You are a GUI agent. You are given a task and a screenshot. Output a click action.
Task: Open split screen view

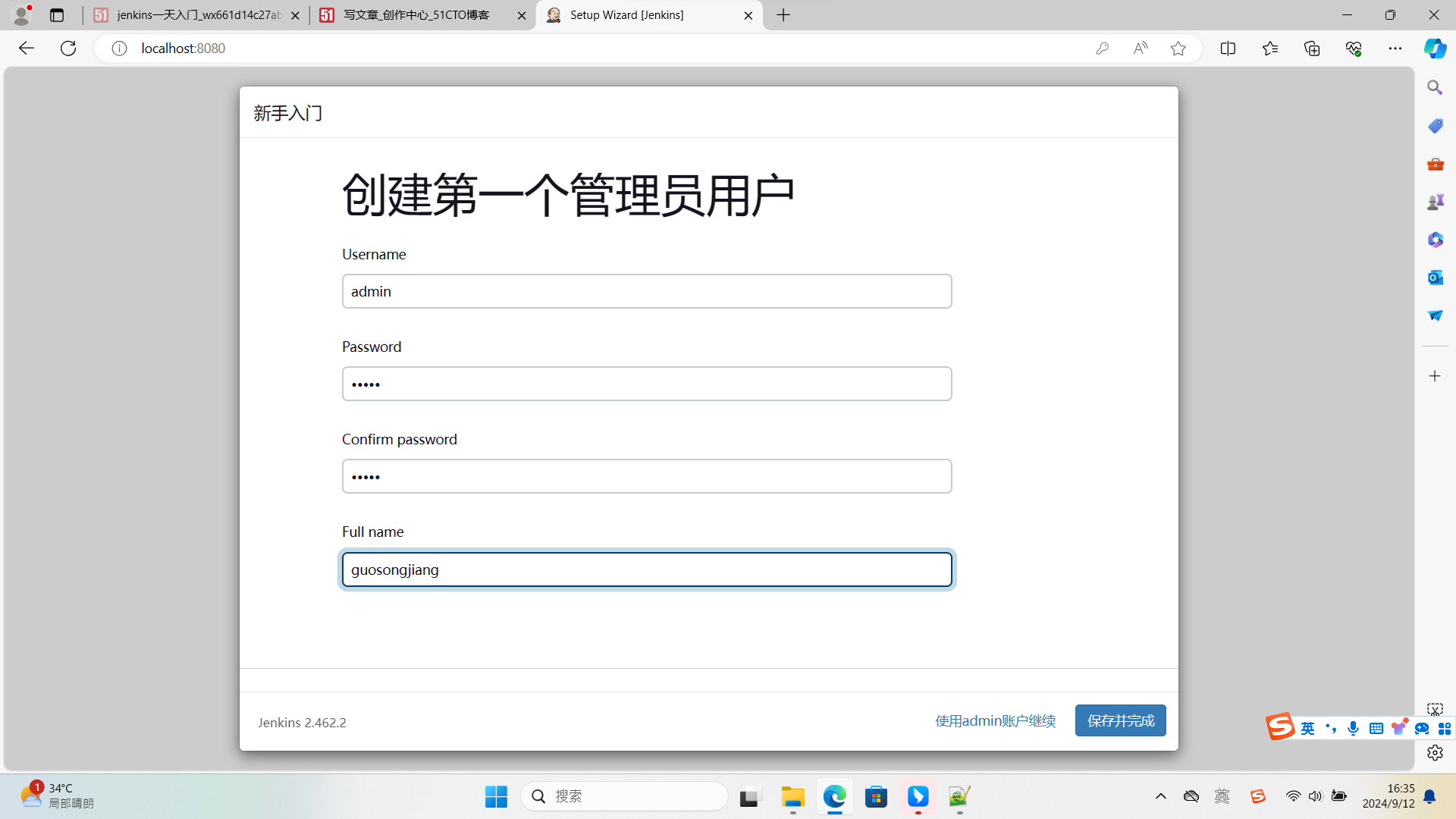[1228, 49]
